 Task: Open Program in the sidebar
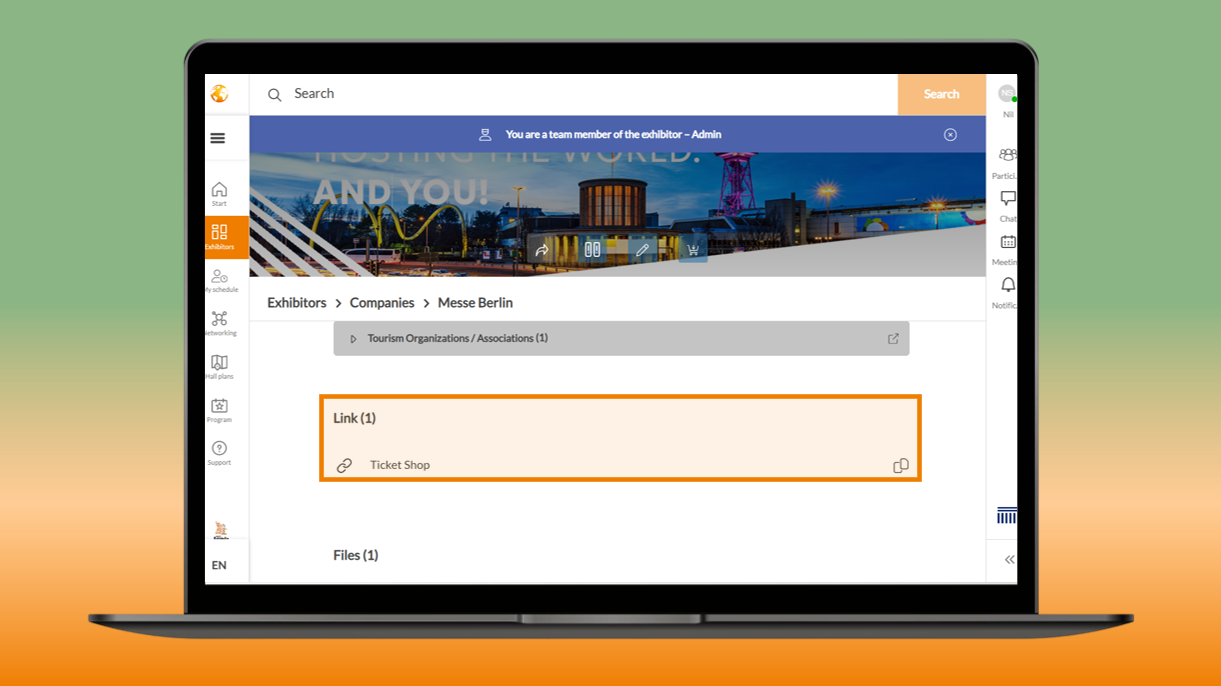pyautogui.click(x=219, y=410)
